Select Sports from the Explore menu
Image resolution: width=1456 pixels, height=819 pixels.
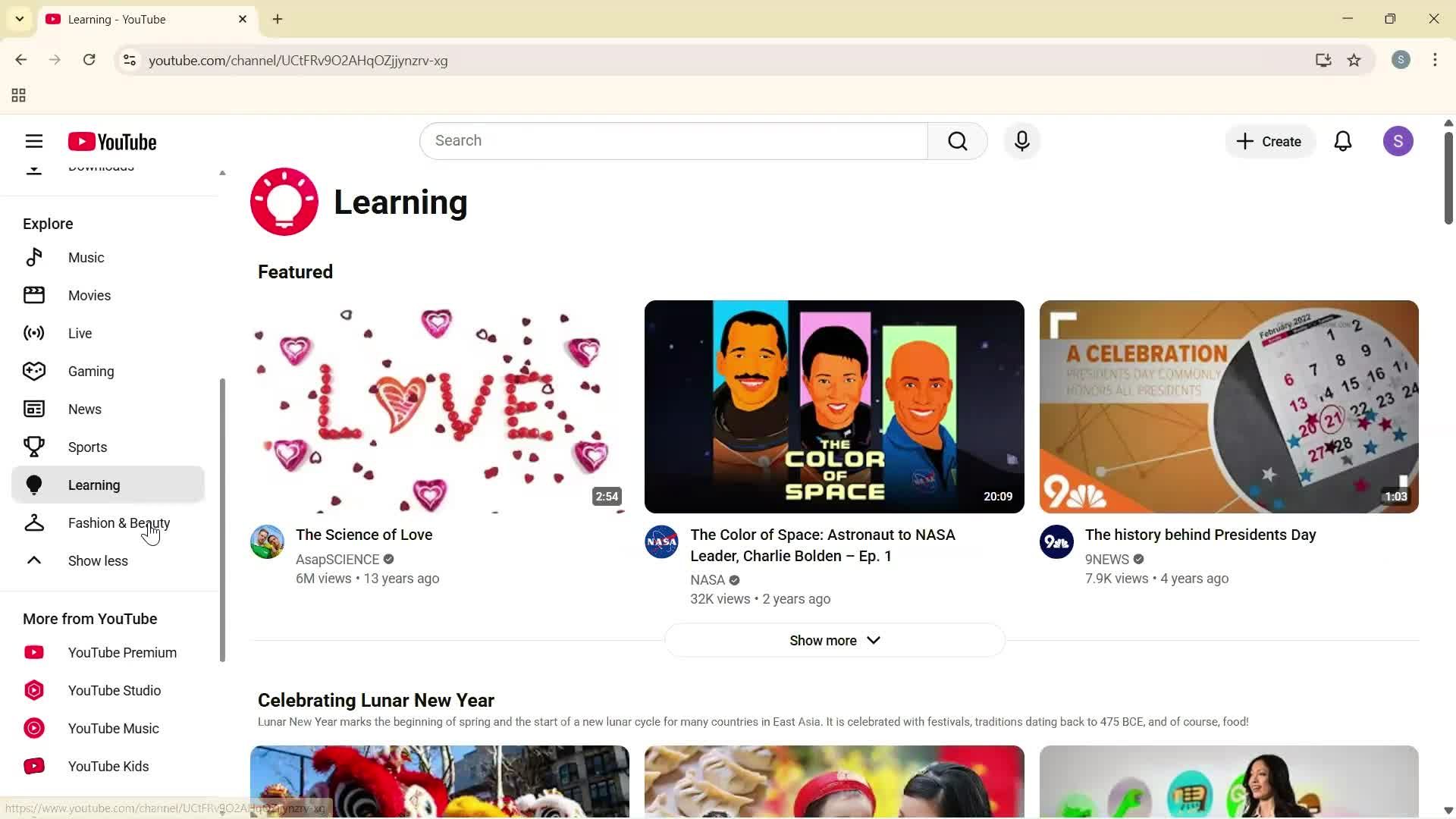87,447
